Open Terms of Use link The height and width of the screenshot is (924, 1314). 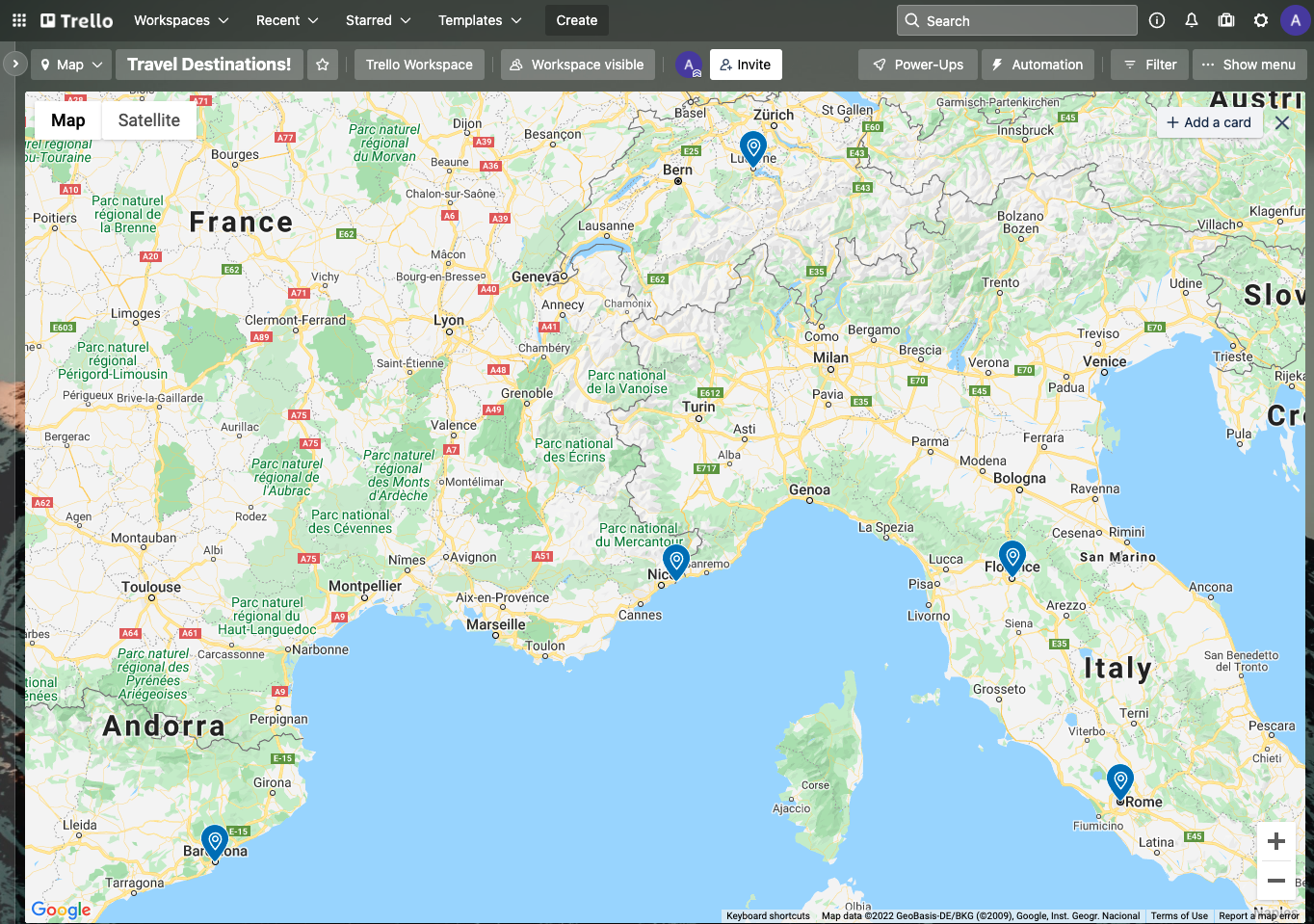click(1179, 916)
